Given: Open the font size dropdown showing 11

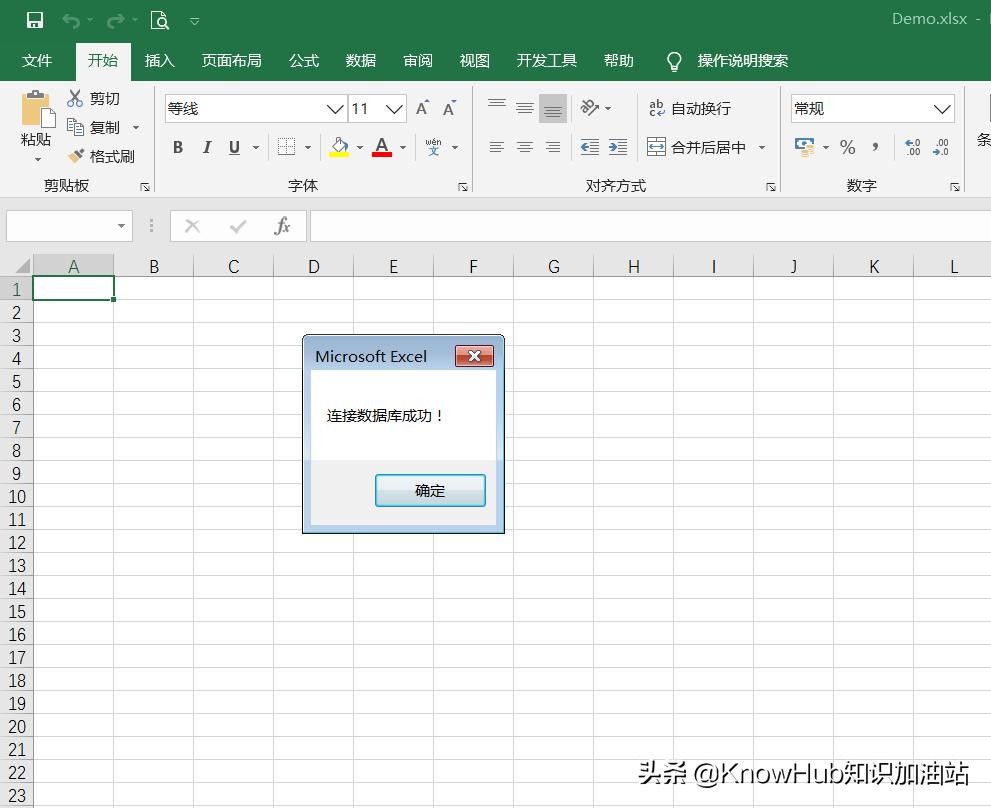Looking at the screenshot, I should click(x=394, y=108).
